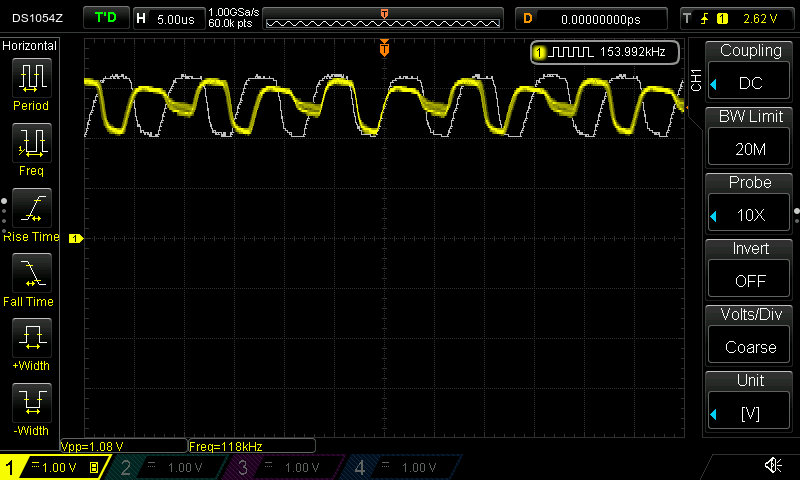The height and width of the screenshot is (480, 800).
Task: Click the small trigger marker in memory bar
Action: 384,14
